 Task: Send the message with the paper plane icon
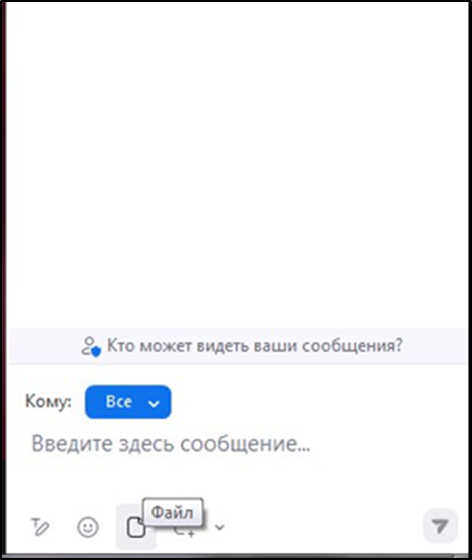pyautogui.click(x=440, y=526)
